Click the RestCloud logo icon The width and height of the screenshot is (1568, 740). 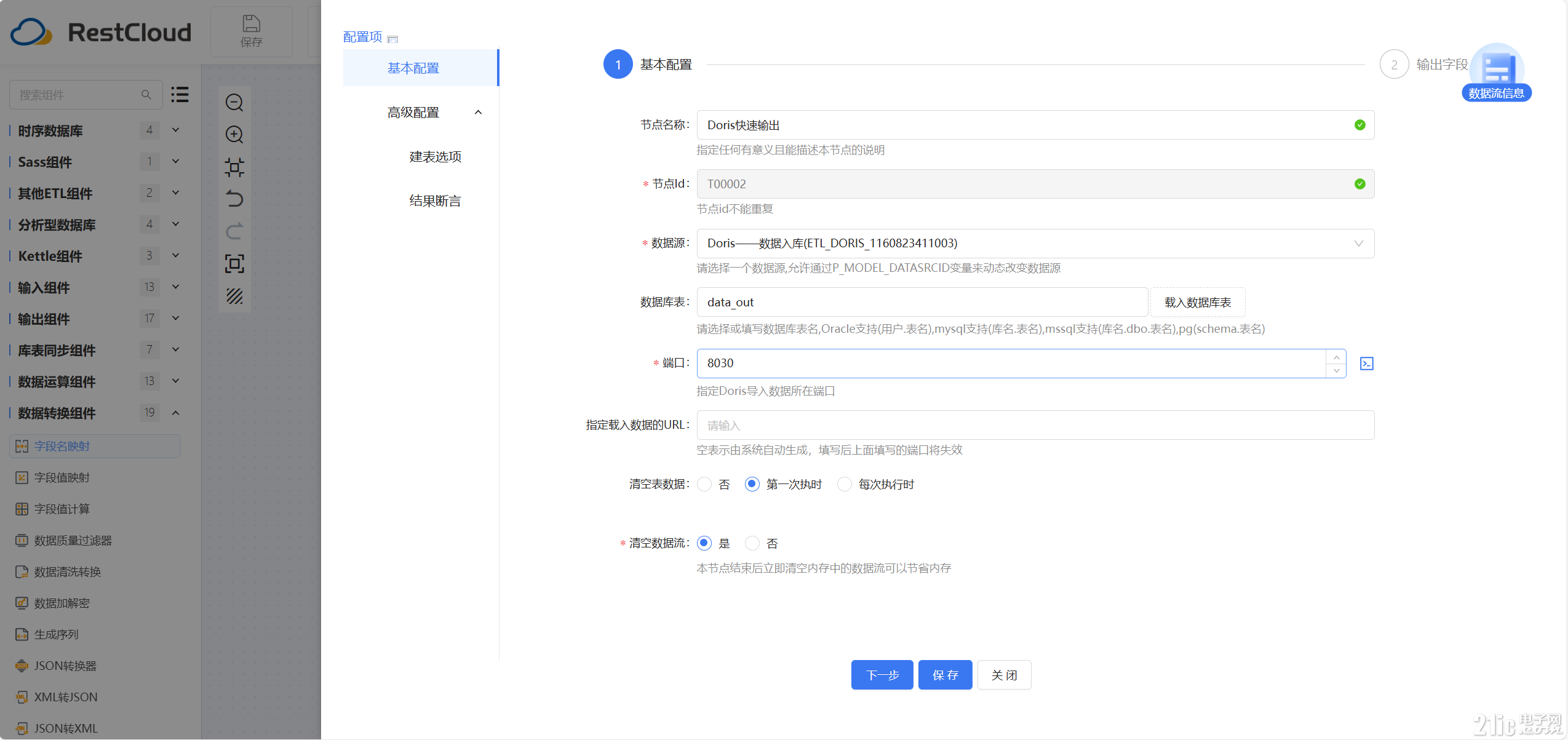click(x=31, y=32)
